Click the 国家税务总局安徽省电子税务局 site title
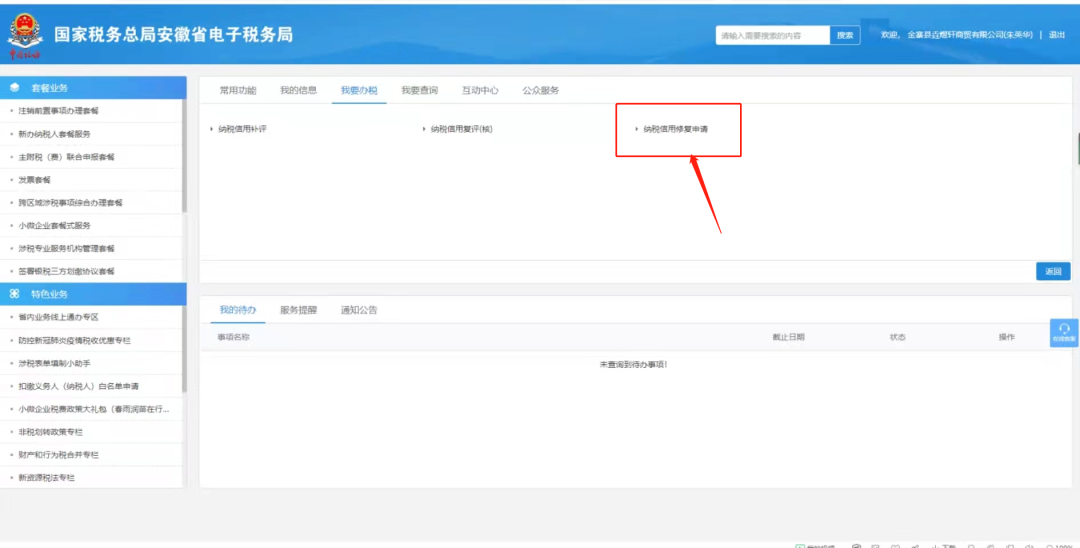Image resolution: width=1080 pixels, height=548 pixels. coord(174,34)
